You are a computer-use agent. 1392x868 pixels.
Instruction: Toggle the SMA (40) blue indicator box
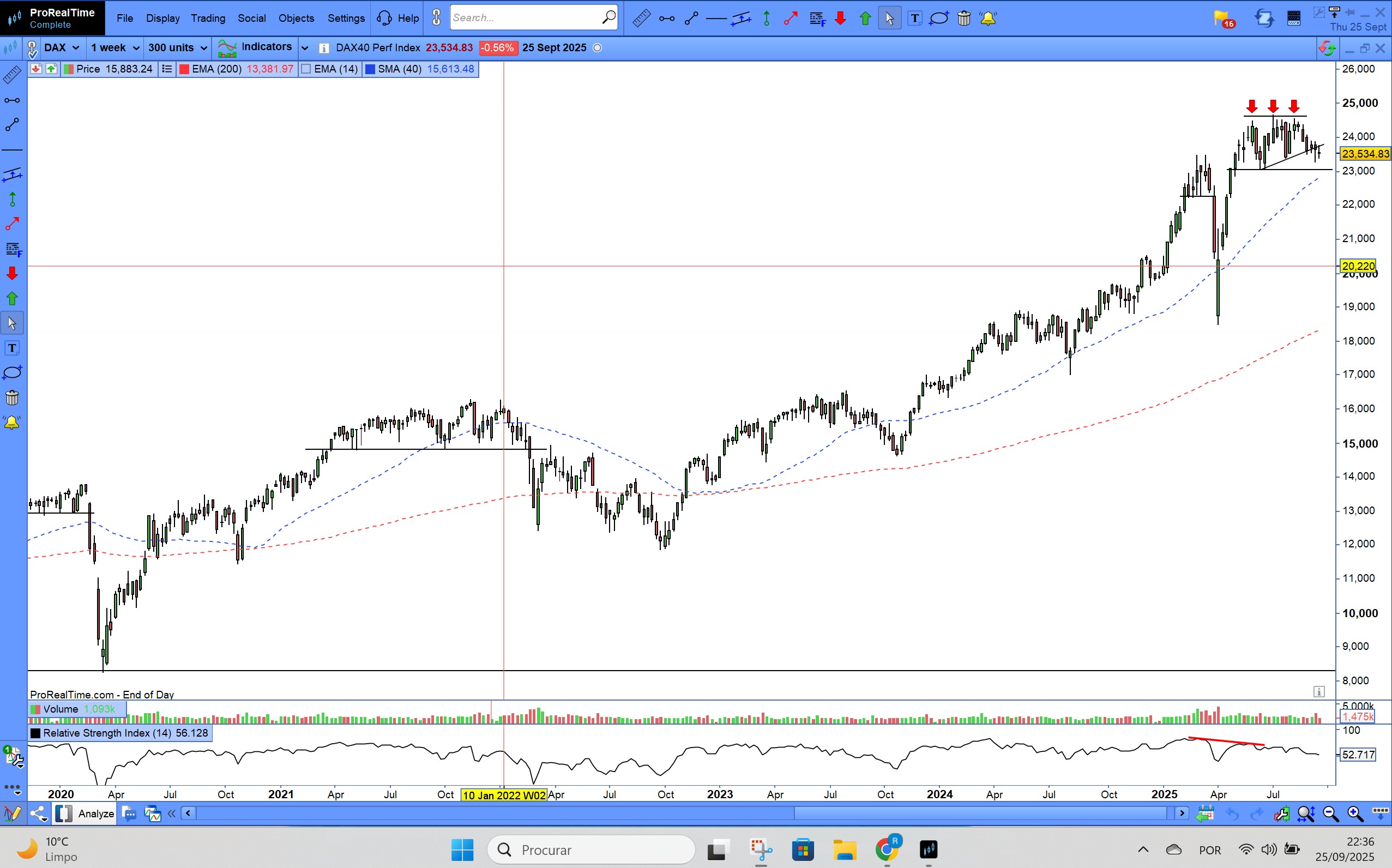[370, 69]
